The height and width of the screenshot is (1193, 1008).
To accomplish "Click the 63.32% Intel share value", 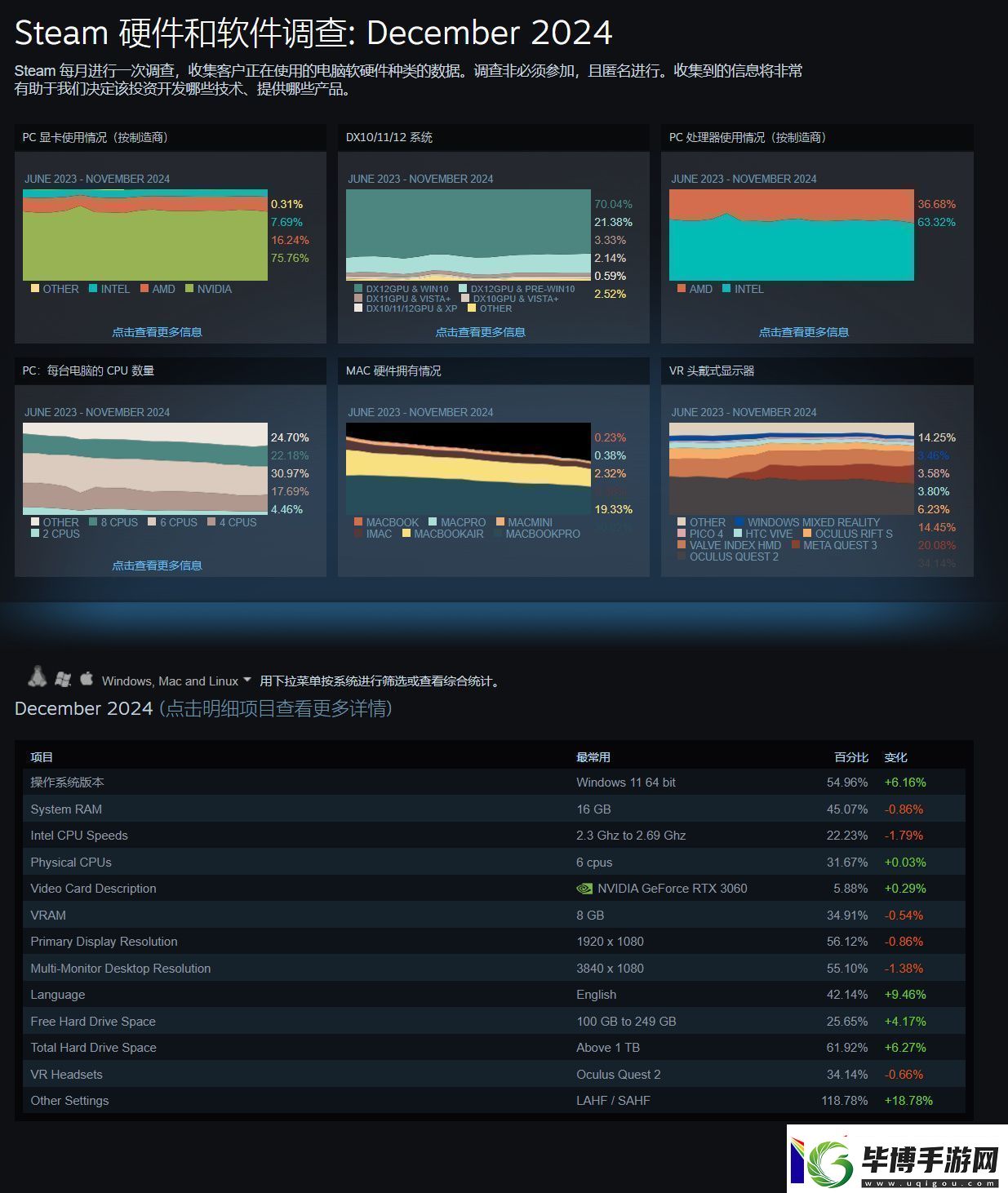I will pos(936,222).
